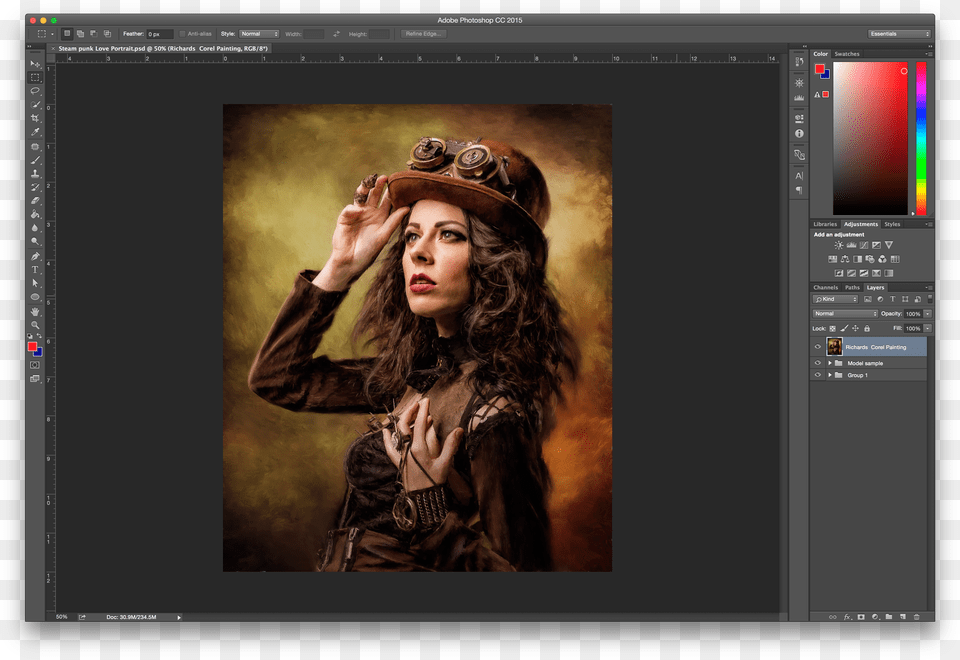Image resolution: width=960 pixels, height=660 pixels.
Task: Click the hue spectrum slider bar
Action: [921, 138]
